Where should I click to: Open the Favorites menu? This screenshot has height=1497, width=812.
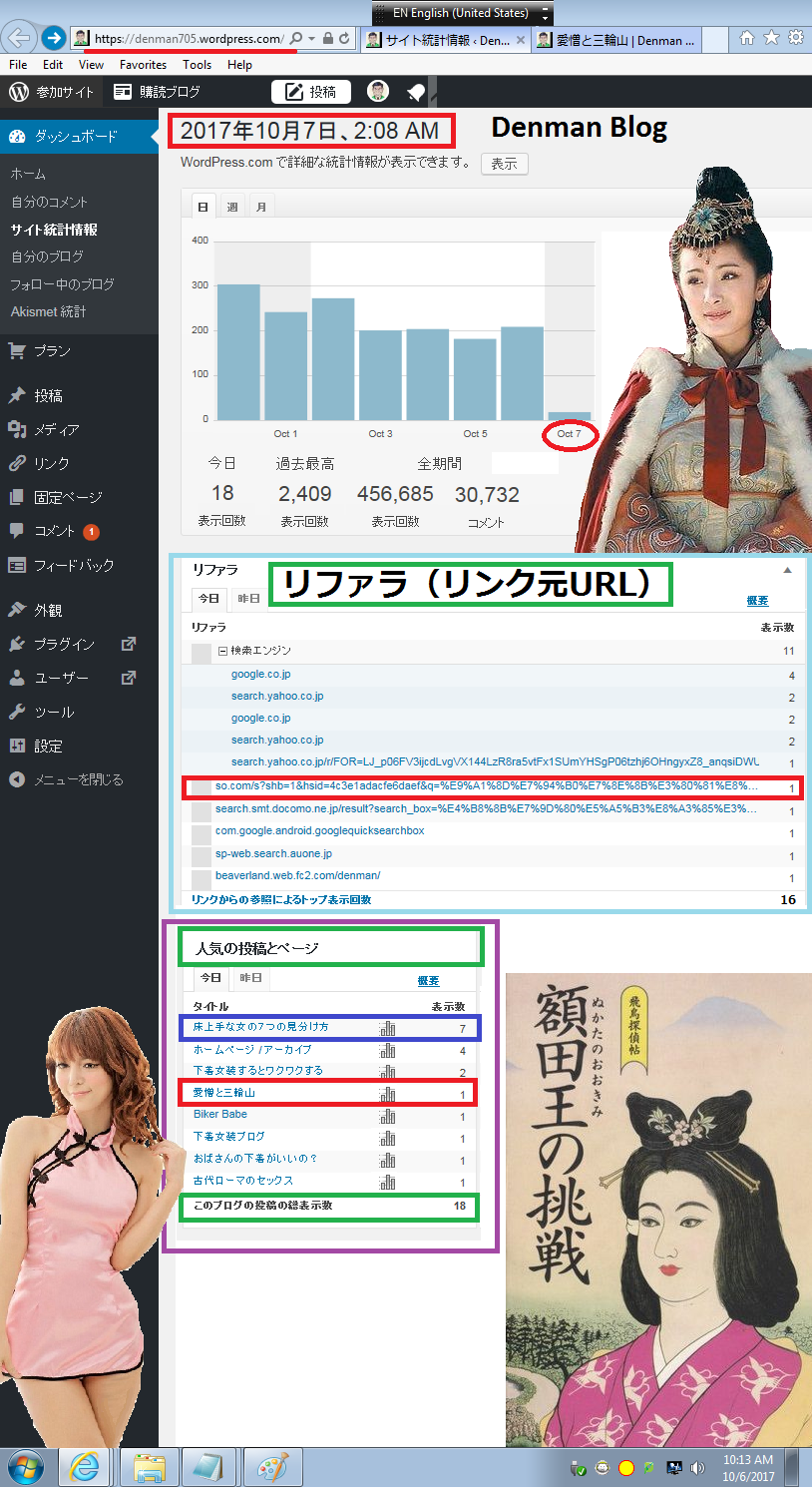tap(143, 64)
